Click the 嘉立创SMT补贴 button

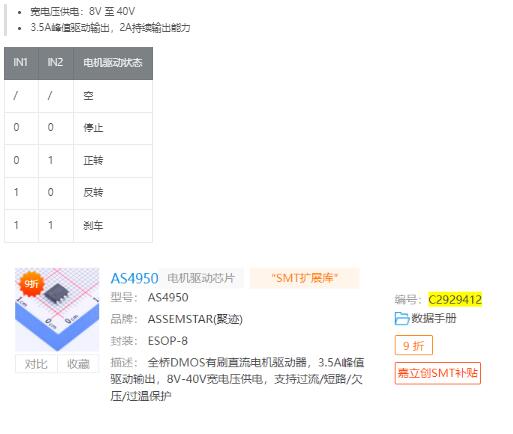[438, 373]
